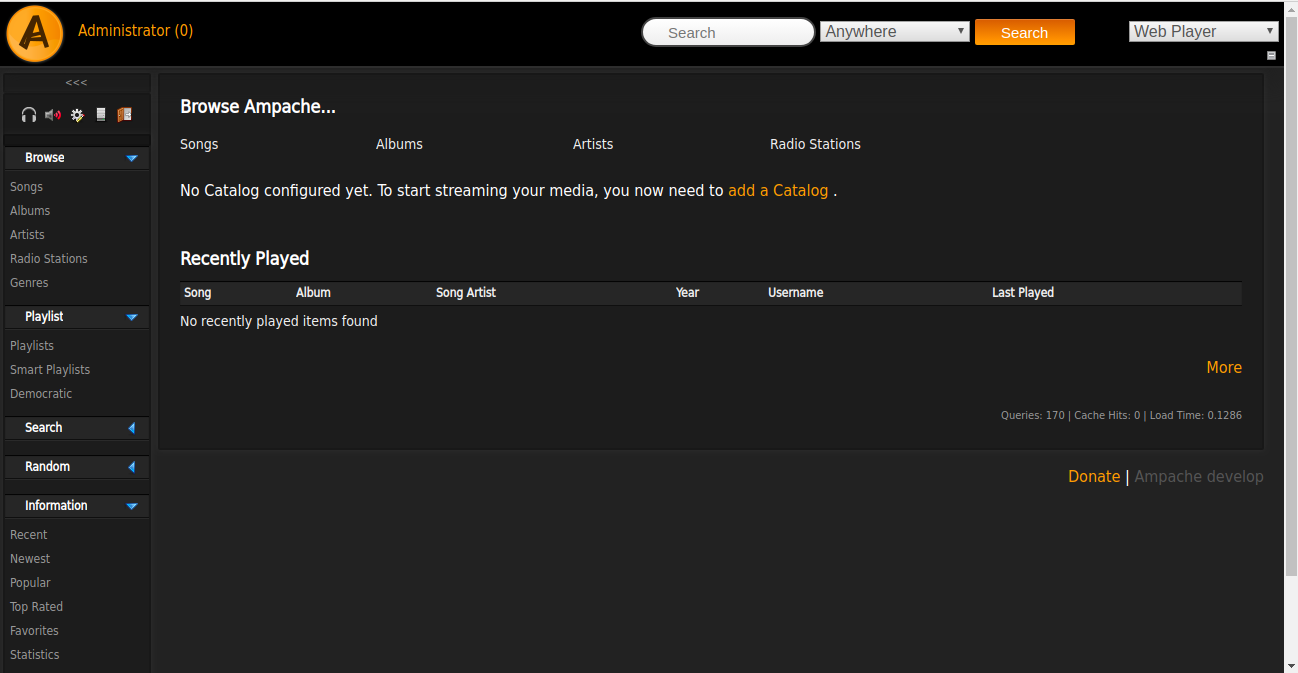The image size is (1298, 673).
Task: Select Songs in the sidebar
Action: click(x=26, y=187)
